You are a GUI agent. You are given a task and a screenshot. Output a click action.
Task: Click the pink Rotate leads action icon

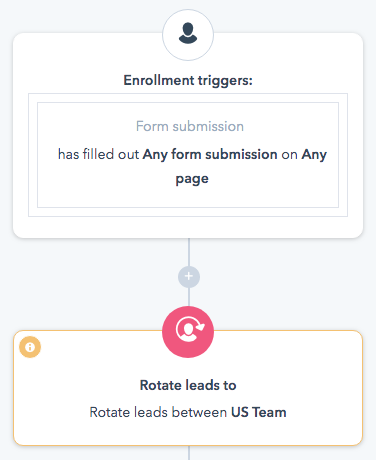[x=188, y=332]
